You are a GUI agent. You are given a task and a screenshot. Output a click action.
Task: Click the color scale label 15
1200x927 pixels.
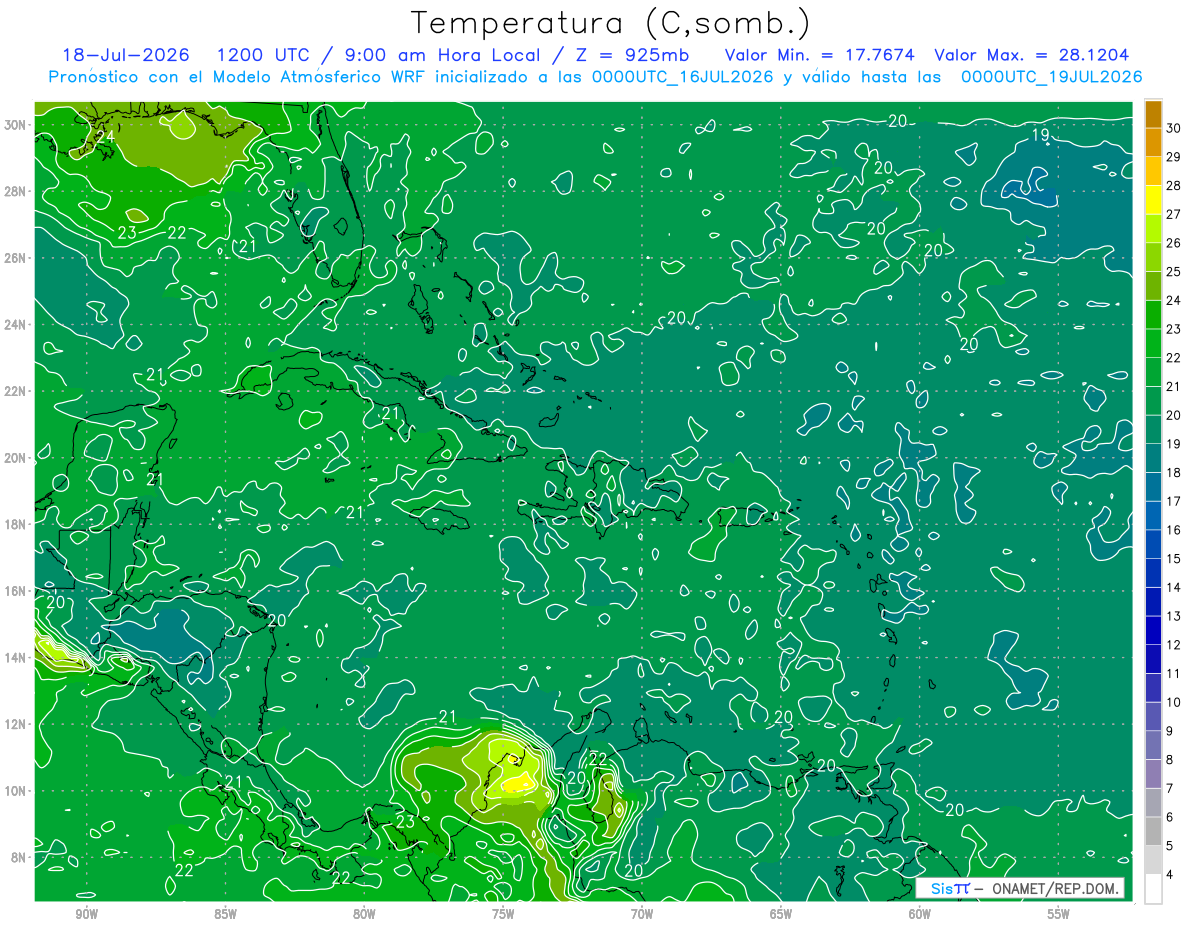[x=1174, y=558]
